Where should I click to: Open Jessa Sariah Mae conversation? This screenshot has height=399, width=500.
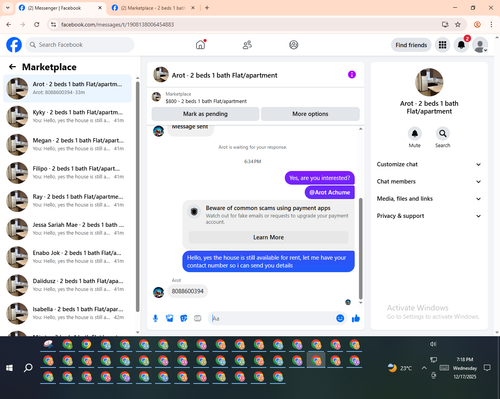point(67,229)
